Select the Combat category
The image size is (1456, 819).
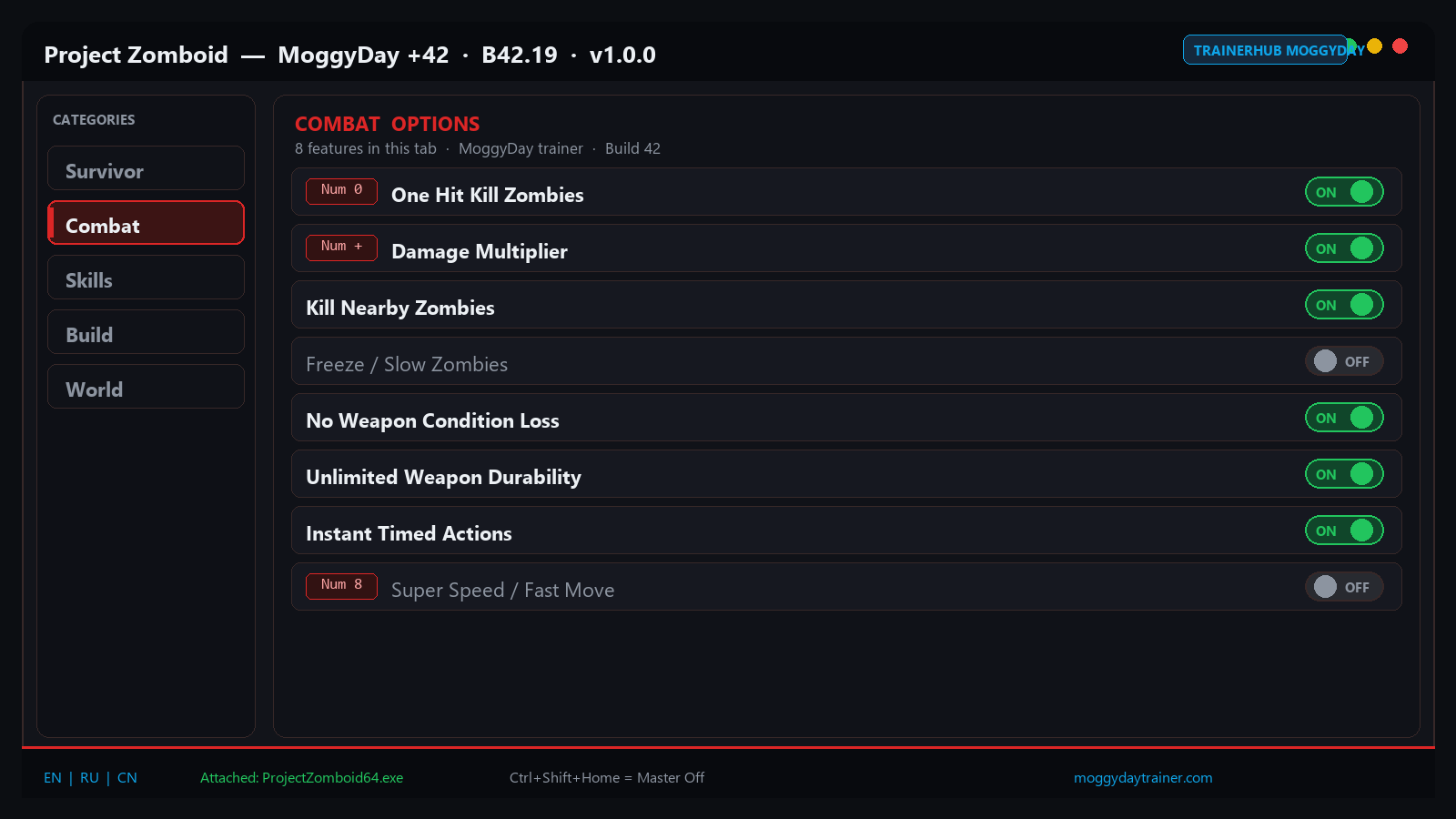[146, 223]
